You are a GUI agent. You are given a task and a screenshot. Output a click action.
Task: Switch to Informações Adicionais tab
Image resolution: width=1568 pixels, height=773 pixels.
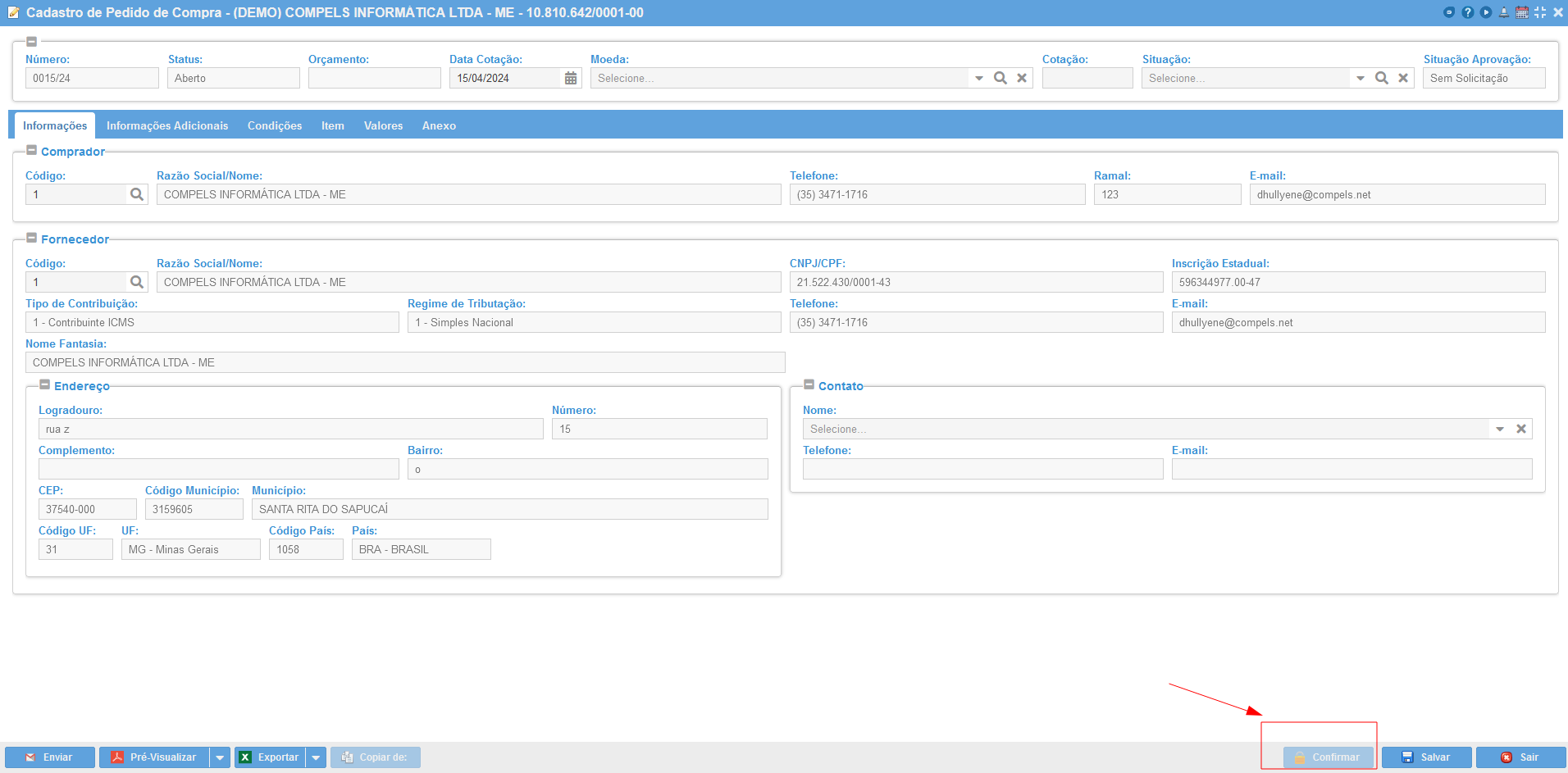pos(167,125)
